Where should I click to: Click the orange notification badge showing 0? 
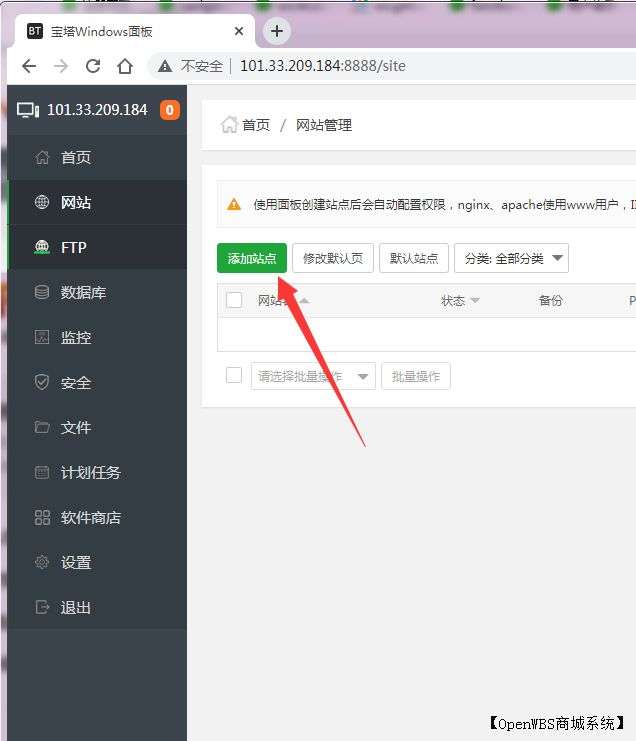[x=170, y=110]
